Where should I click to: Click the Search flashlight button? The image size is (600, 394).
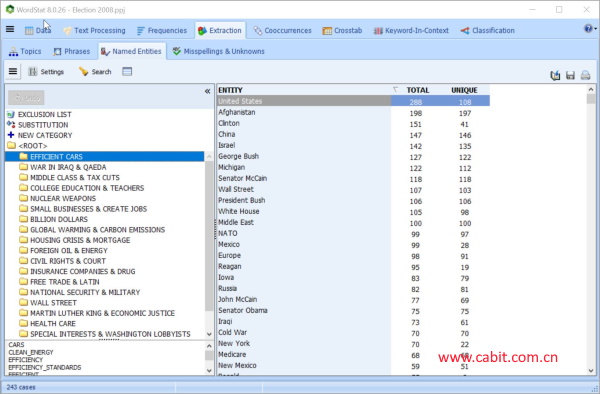(x=95, y=72)
